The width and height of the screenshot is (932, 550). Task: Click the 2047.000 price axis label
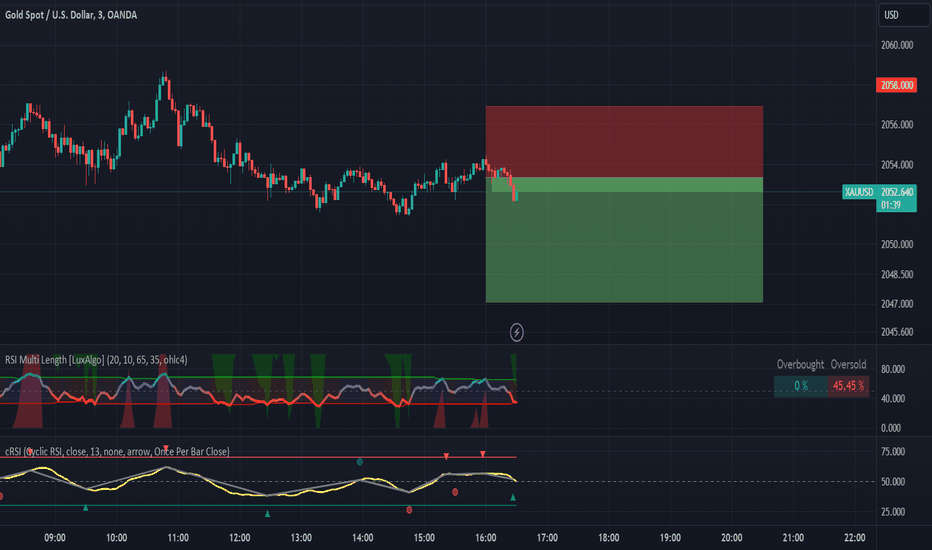click(x=897, y=304)
